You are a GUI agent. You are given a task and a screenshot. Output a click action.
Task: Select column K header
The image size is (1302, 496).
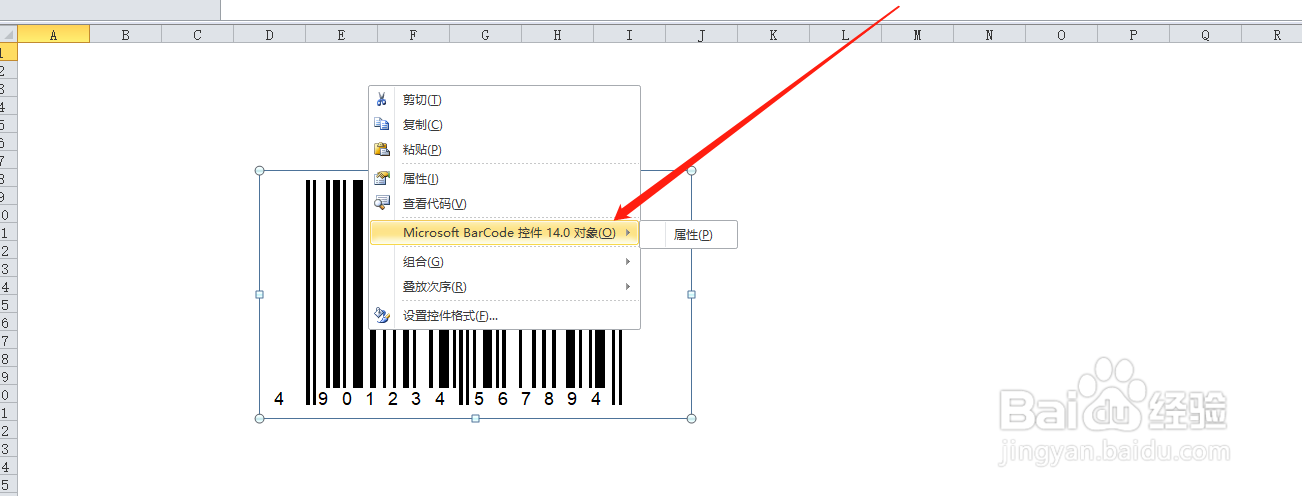coord(774,34)
